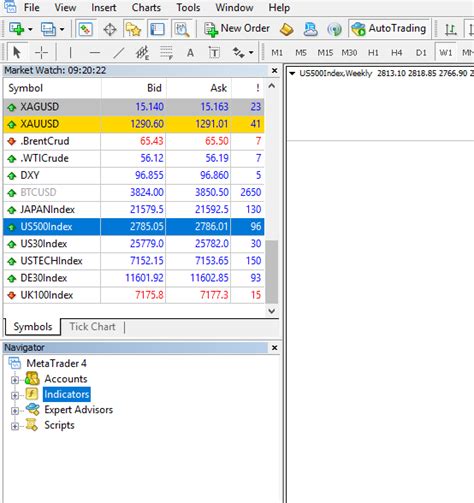Open the View menu
The width and height of the screenshot is (474, 503).
[x=65, y=7]
